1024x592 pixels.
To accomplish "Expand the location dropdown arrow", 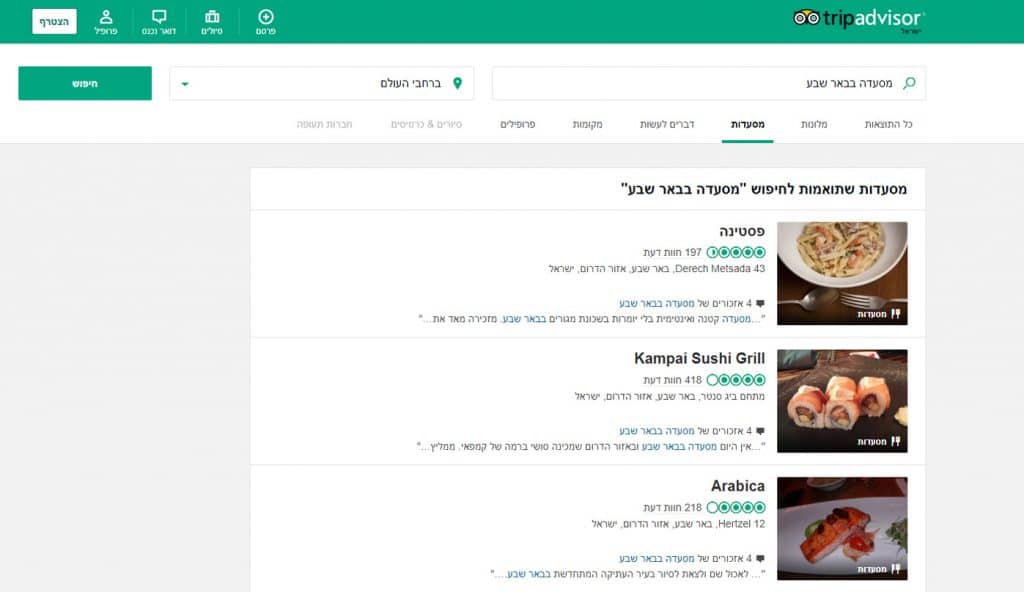I will pyautogui.click(x=185, y=84).
